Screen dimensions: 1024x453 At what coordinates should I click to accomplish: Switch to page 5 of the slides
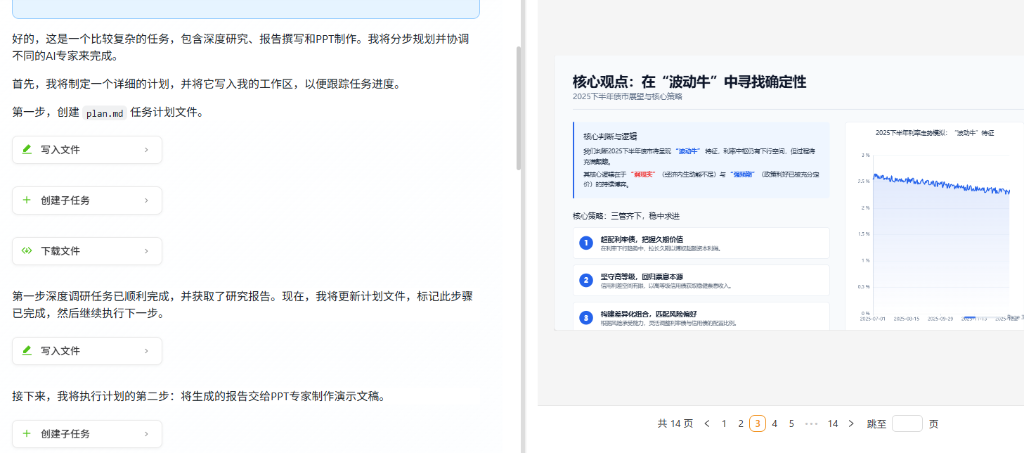tap(791, 424)
